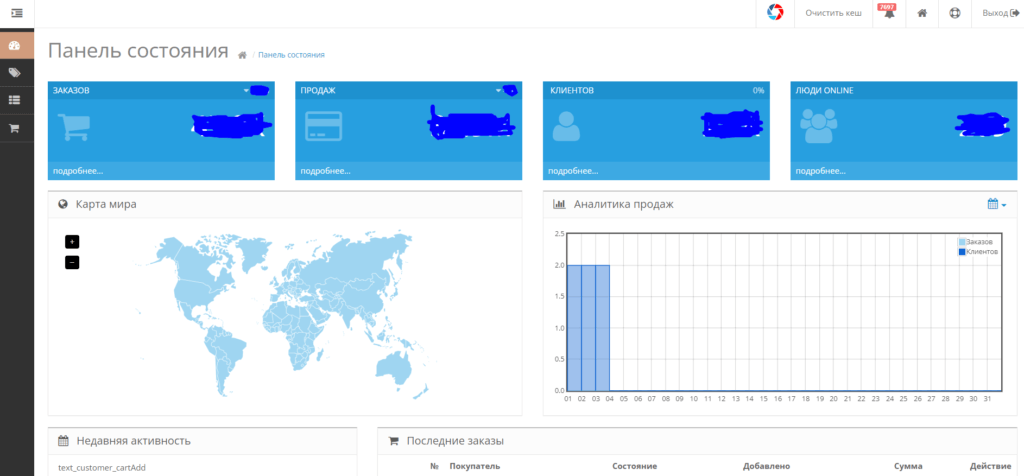Screen dimensions: 1024x476
Task: Zoom in on the world map
Action: click(x=72, y=242)
